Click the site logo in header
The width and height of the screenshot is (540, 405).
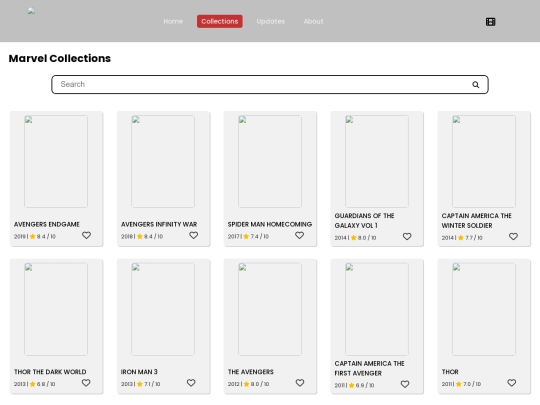[x=31, y=11]
